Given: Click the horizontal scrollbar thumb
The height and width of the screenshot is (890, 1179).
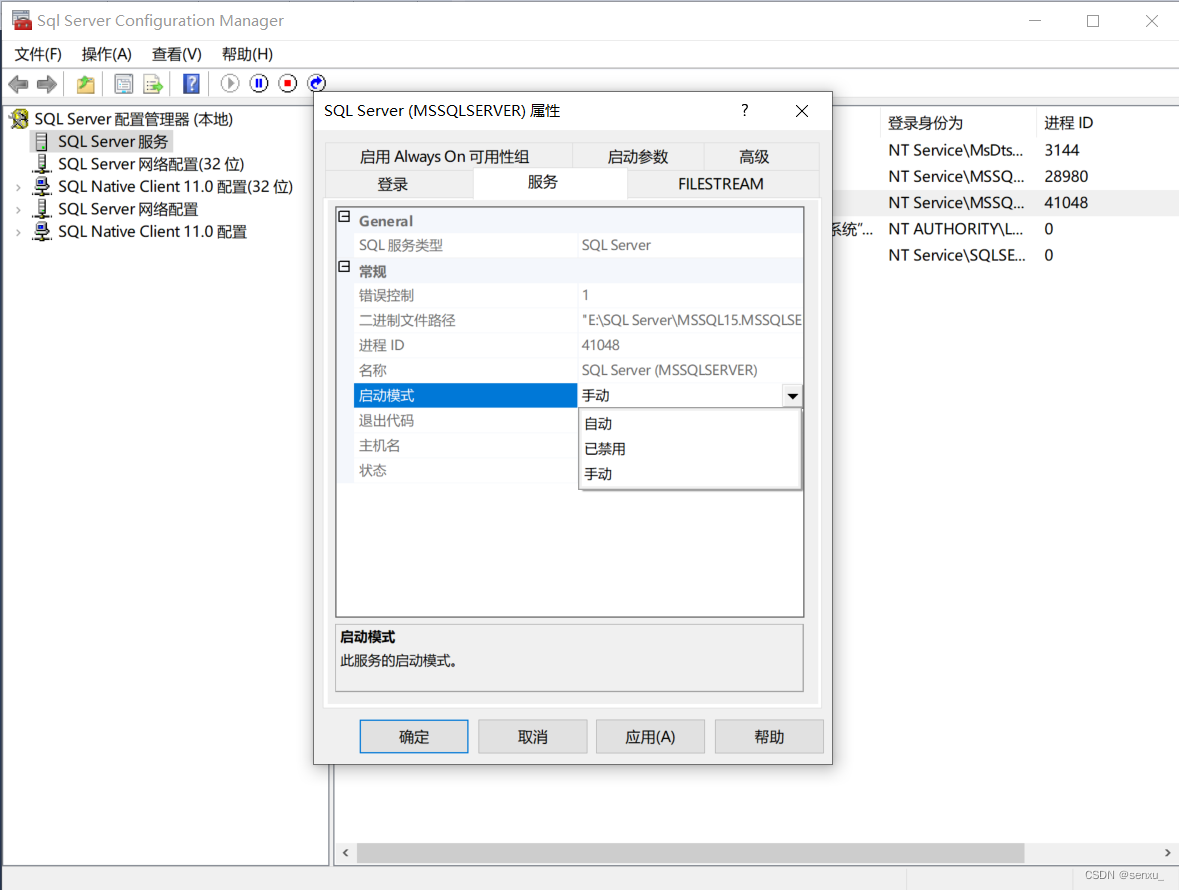Looking at the screenshot, I should [x=690, y=852].
